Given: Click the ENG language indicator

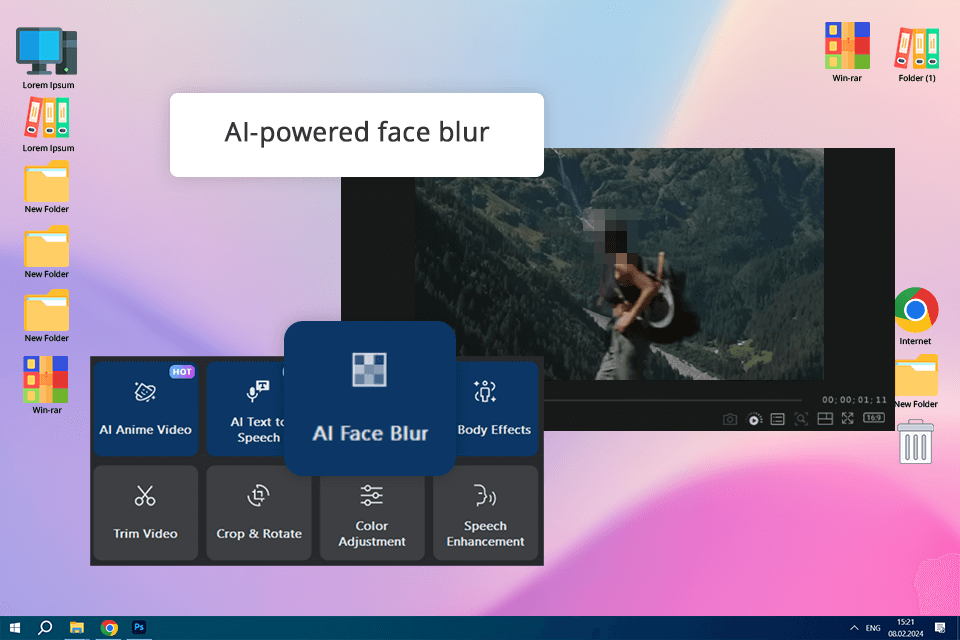Looking at the screenshot, I should click(873, 628).
